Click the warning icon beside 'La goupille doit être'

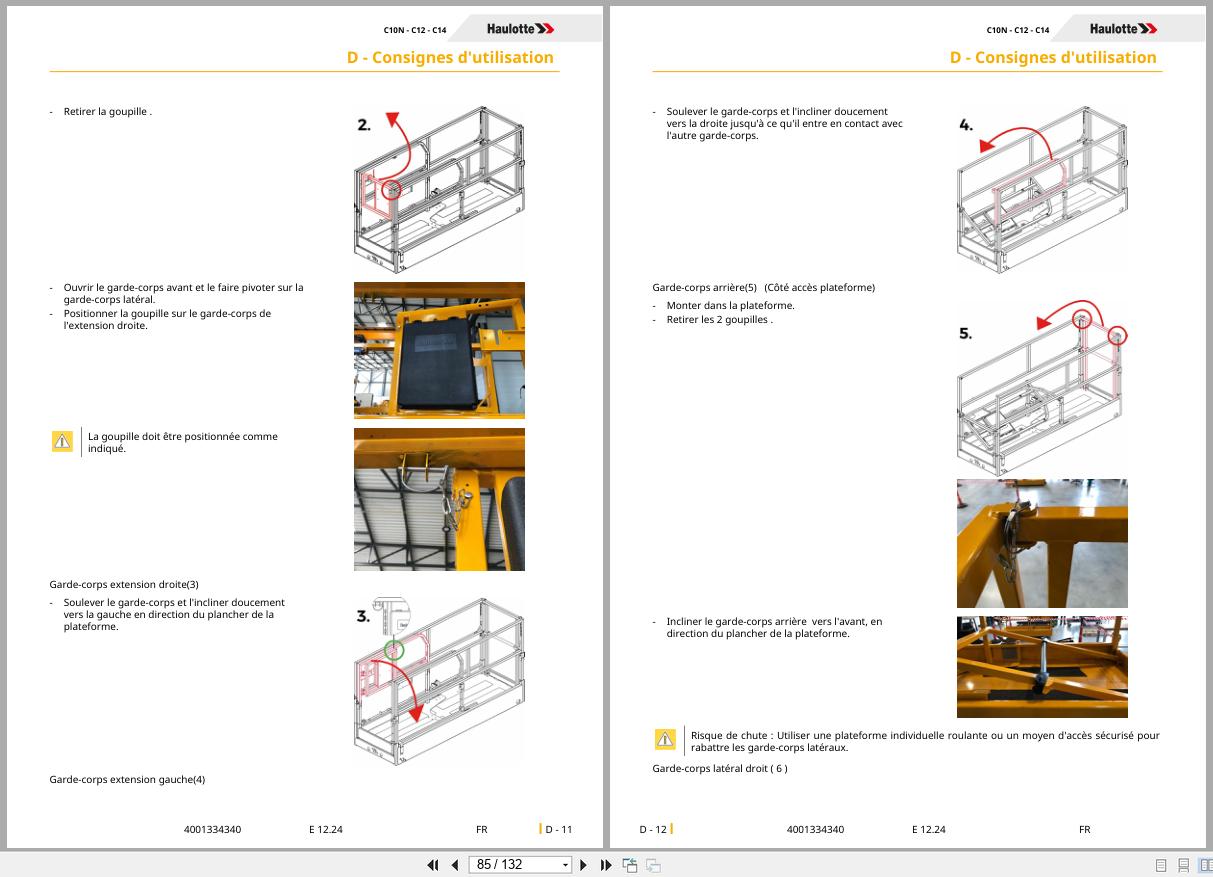tap(62, 441)
